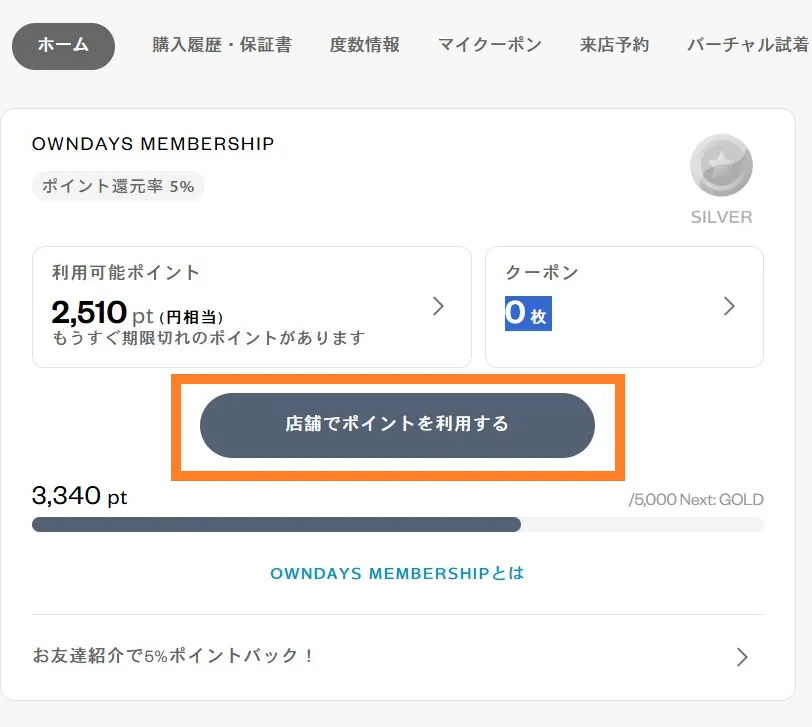
Task: Open available points chevron arrow
Action: click(x=438, y=306)
